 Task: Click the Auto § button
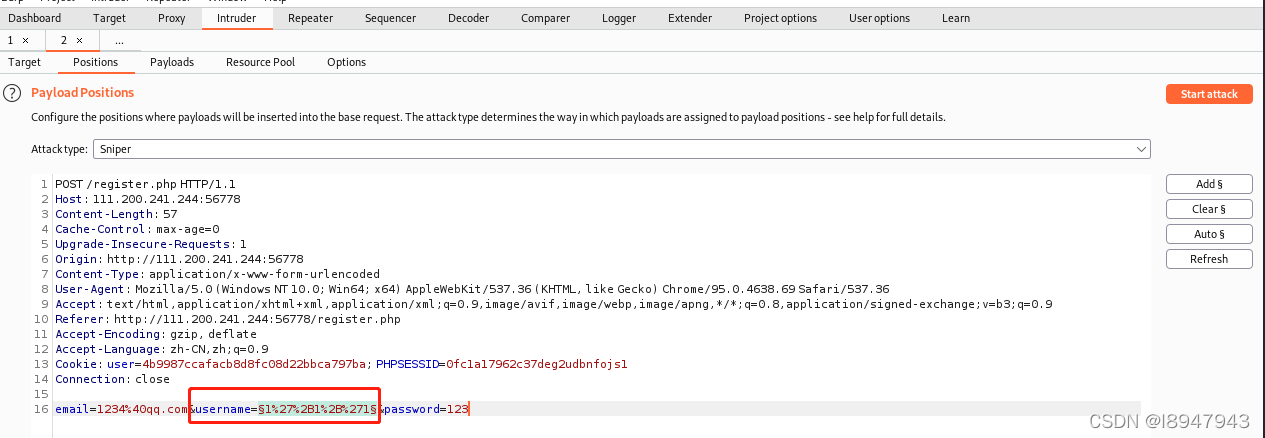click(x=1209, y=234)
